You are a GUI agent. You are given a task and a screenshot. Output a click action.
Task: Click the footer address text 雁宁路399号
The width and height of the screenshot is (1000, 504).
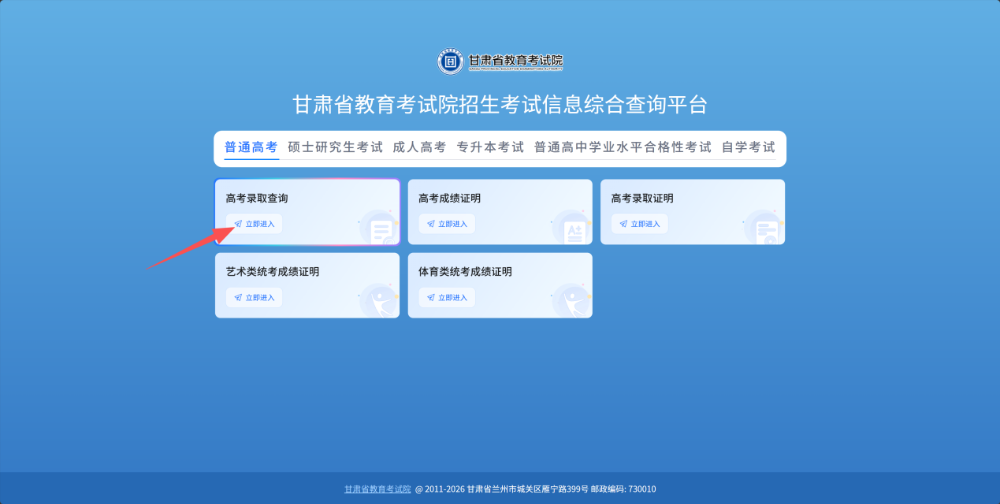pos(564,489)
